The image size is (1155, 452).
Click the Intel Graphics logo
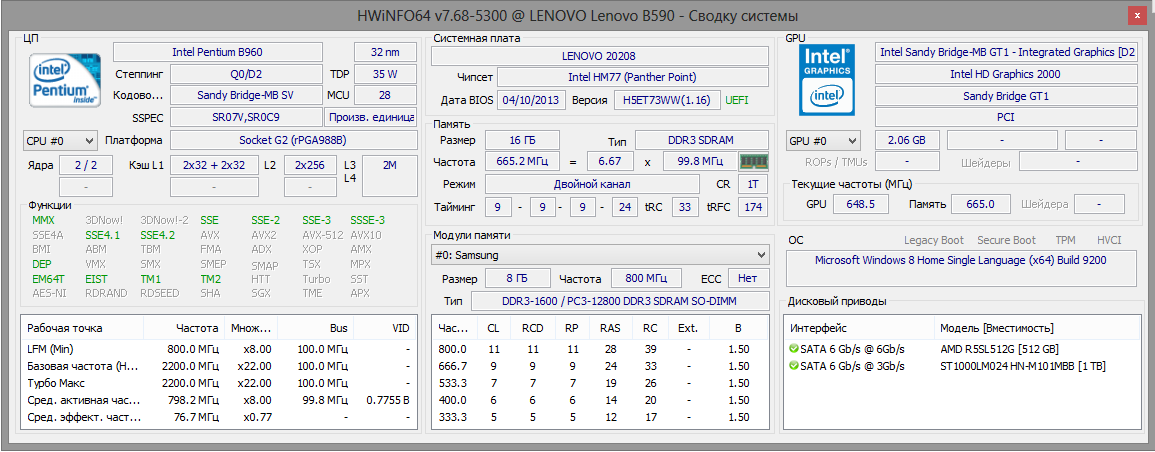[x=826, y=78]
